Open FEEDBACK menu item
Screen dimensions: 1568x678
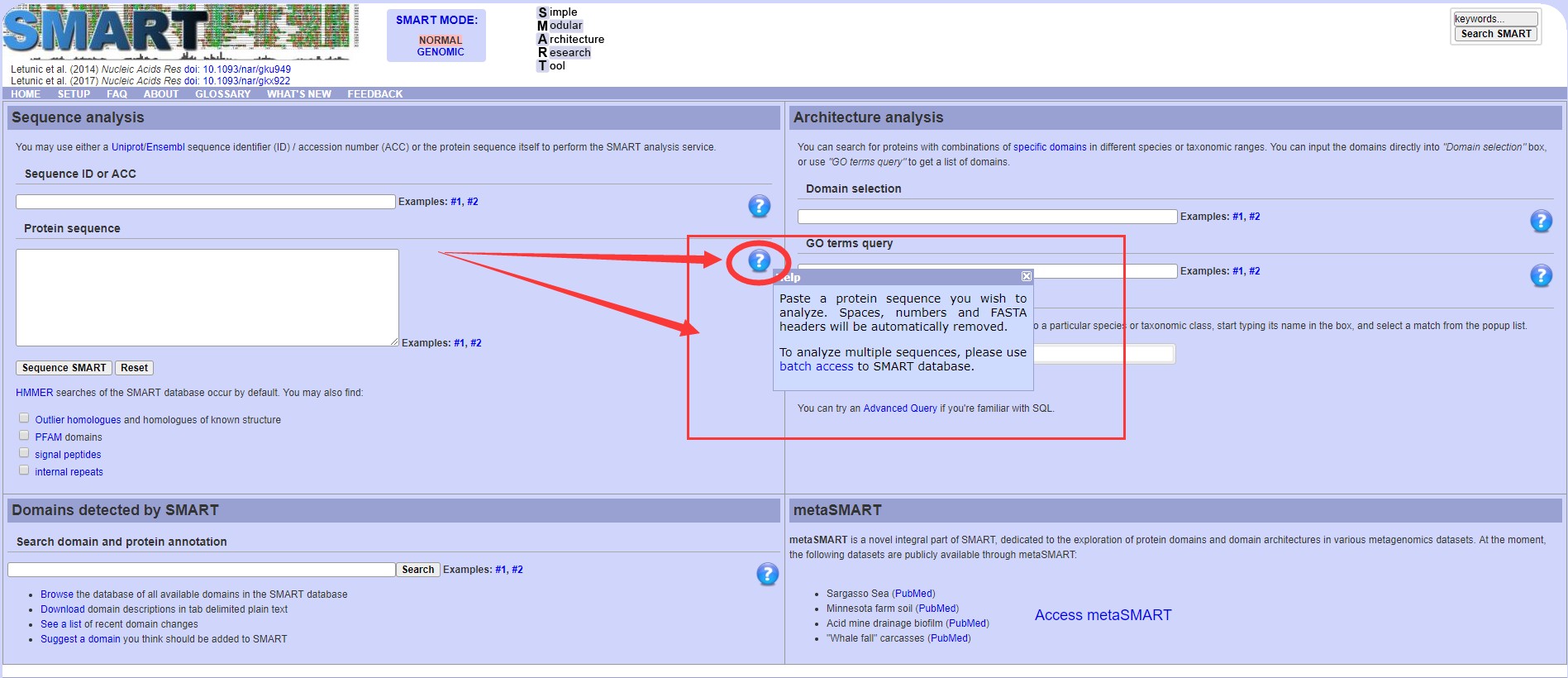point(374,94)
